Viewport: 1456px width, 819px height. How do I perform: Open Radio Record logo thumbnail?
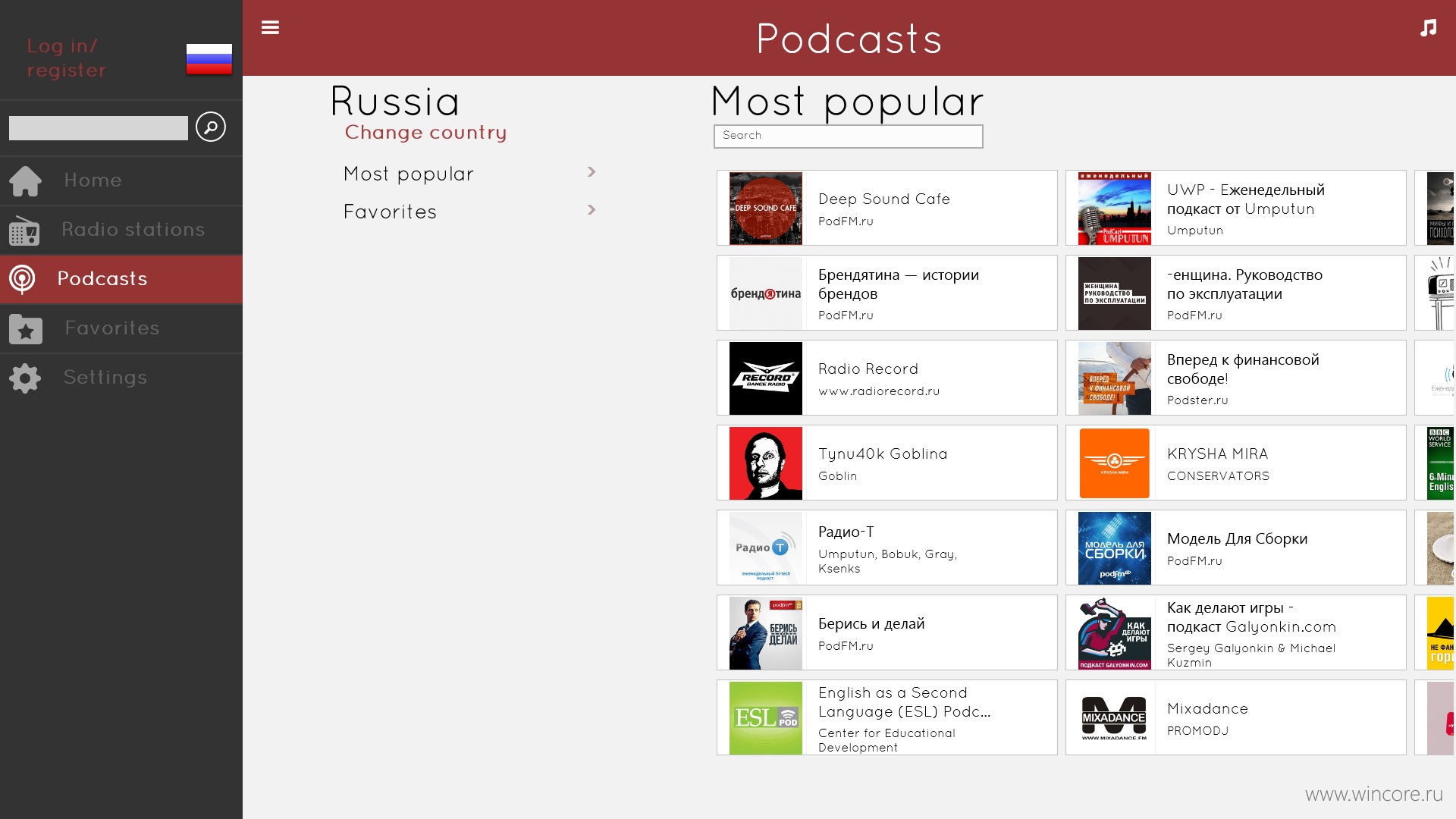pyautogui.click(x=765, y=378)
